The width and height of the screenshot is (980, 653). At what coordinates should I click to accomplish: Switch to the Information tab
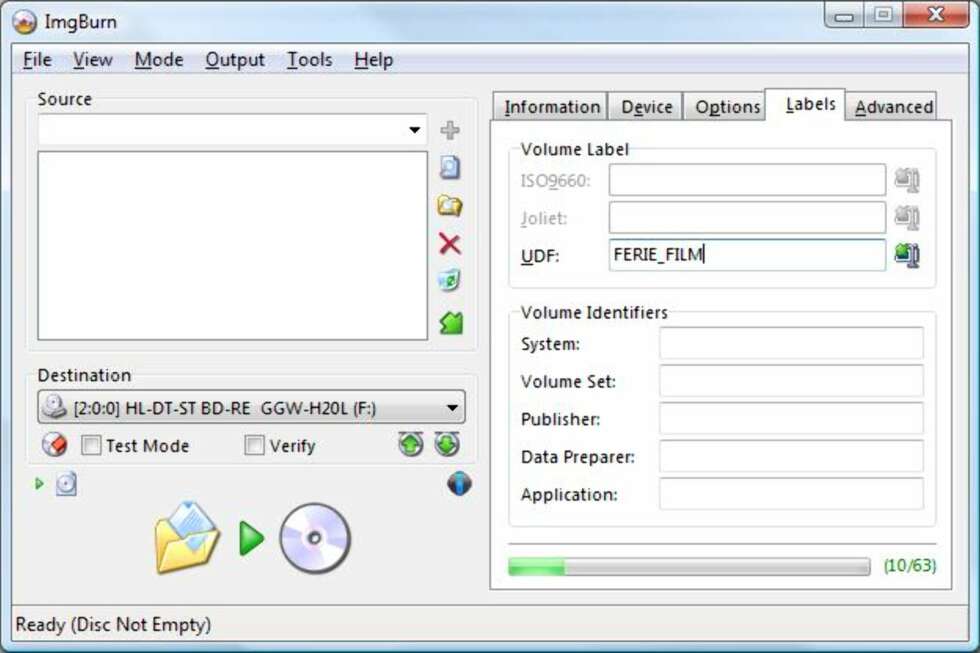[x=550, y=107]
